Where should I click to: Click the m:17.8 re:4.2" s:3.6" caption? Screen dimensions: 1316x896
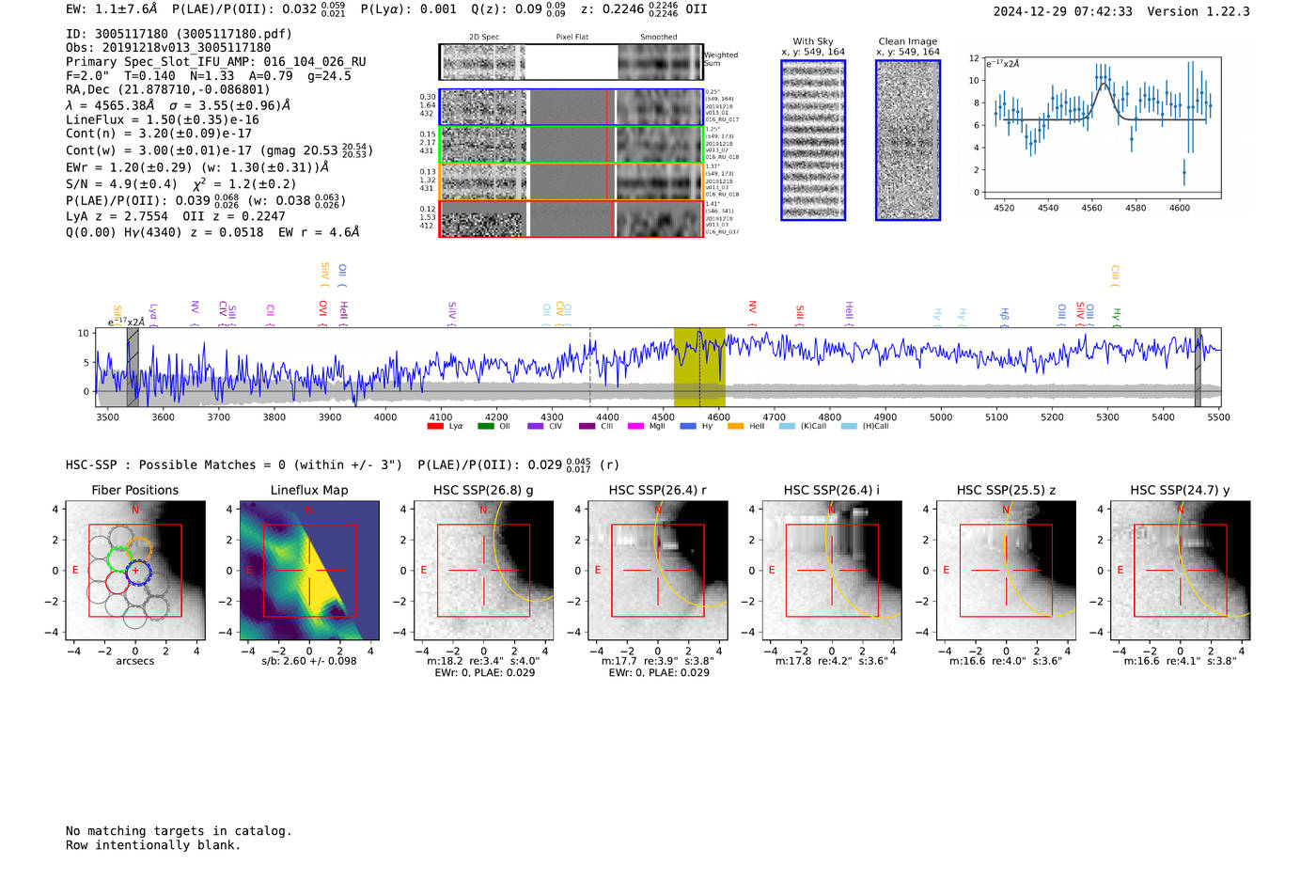tap(832, 661)
